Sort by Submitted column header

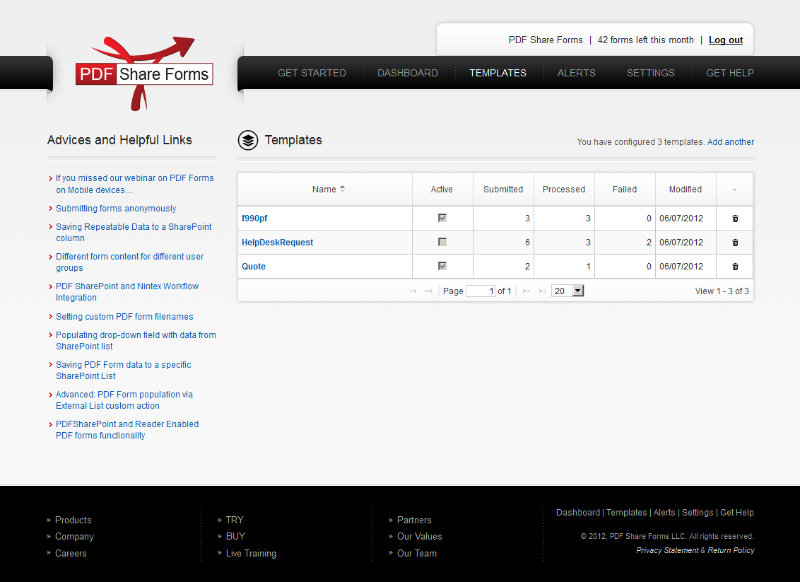tap(503, 189)
